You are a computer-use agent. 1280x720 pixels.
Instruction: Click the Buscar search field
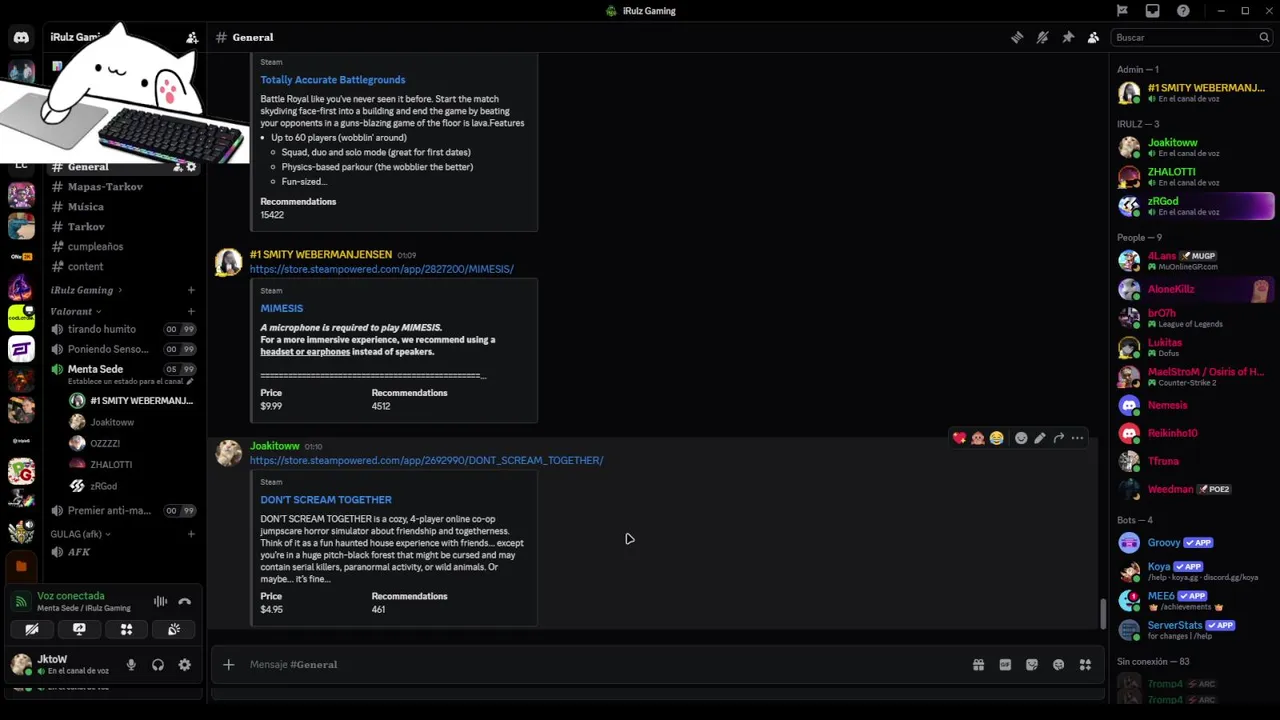point(1191,37)
